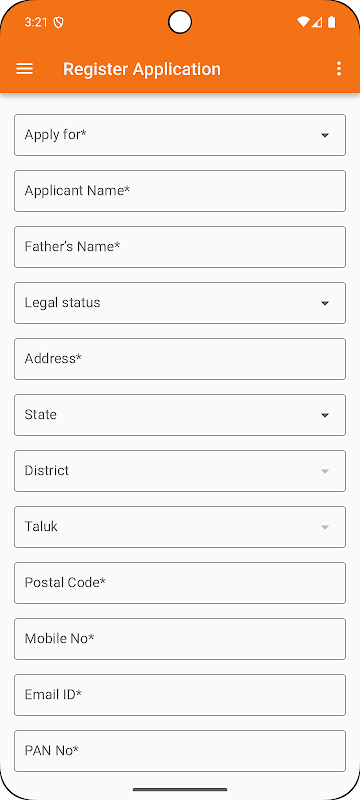
Task: Tap the Wi-Fi status icon
Action: (303, 22)
